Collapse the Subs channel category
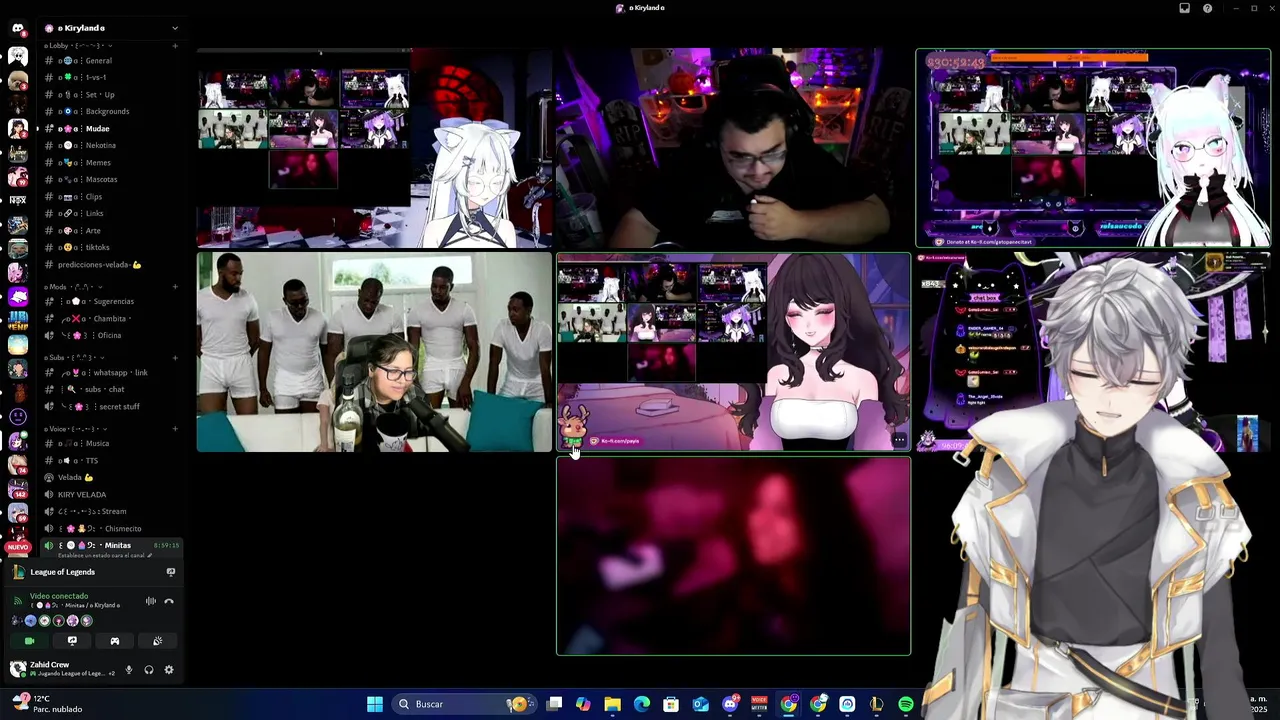This screenshot has height=720, width=1280. tap(75, 358)
